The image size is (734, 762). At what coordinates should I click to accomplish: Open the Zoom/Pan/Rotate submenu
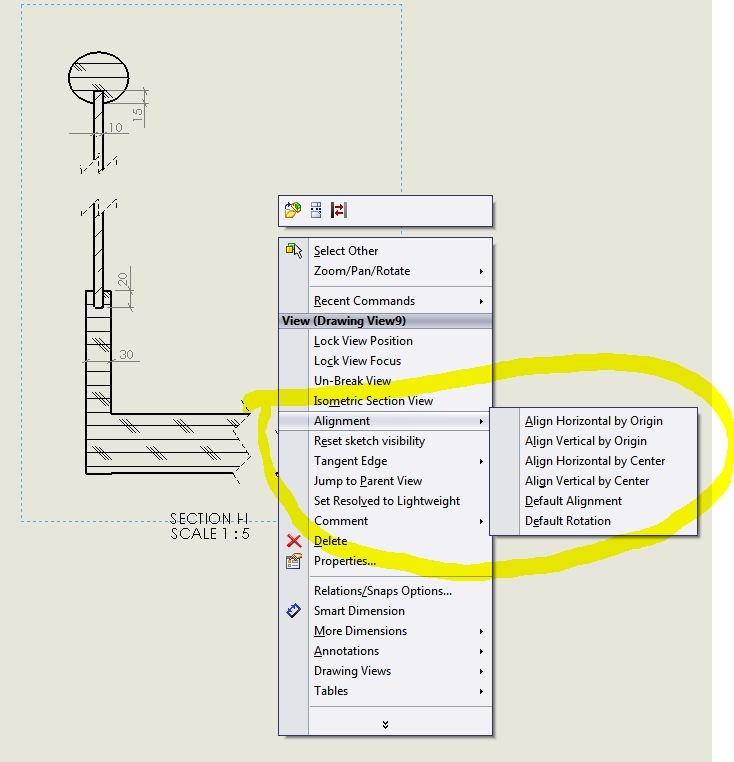point(385,271)
